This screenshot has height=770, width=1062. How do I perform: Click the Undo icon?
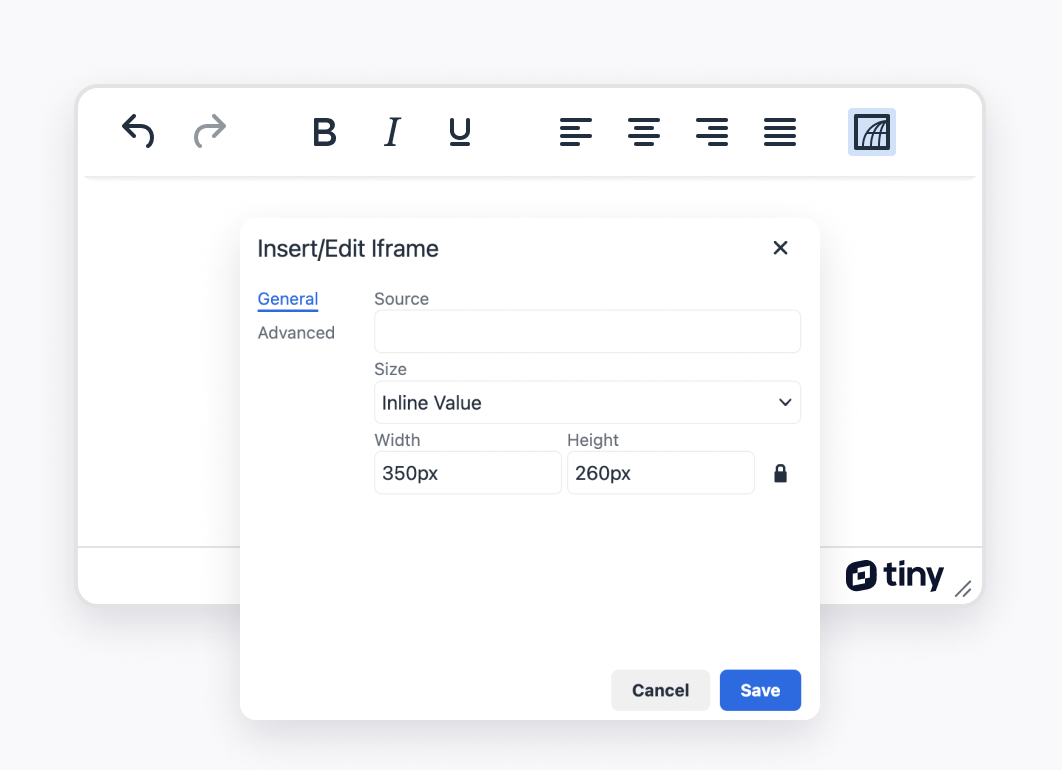pos(138,131)
